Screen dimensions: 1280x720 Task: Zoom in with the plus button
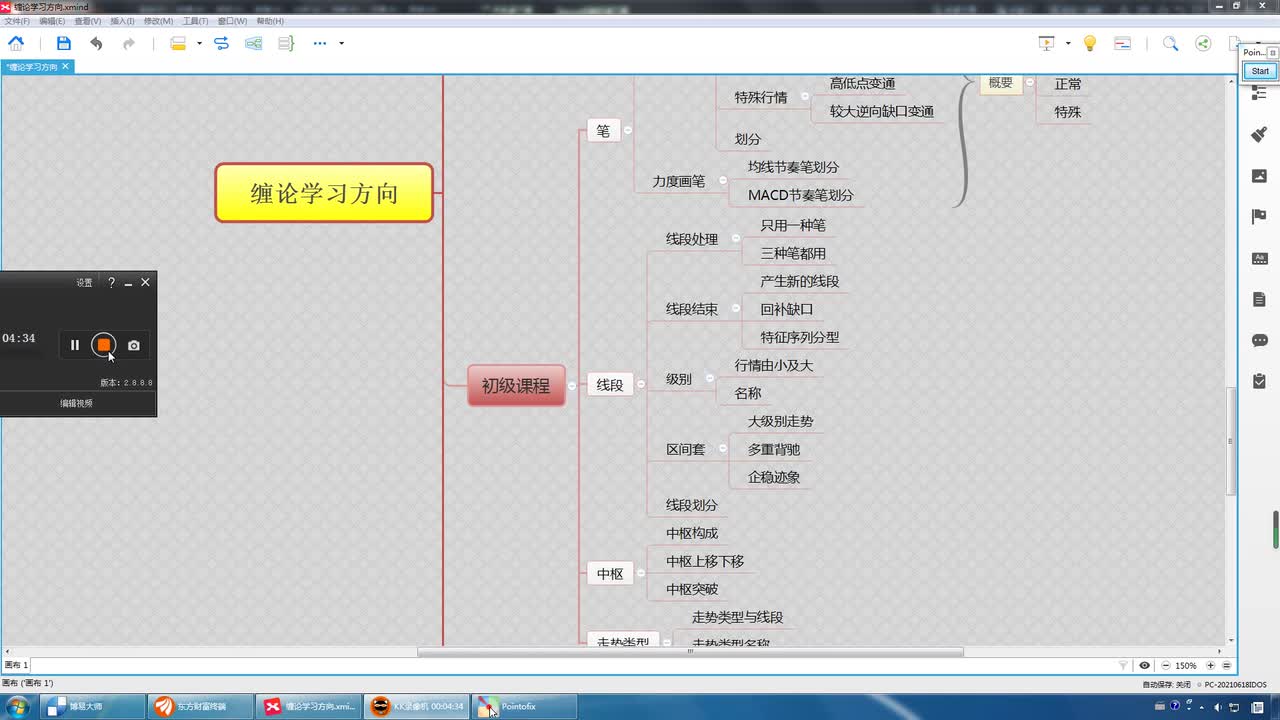1210,665
